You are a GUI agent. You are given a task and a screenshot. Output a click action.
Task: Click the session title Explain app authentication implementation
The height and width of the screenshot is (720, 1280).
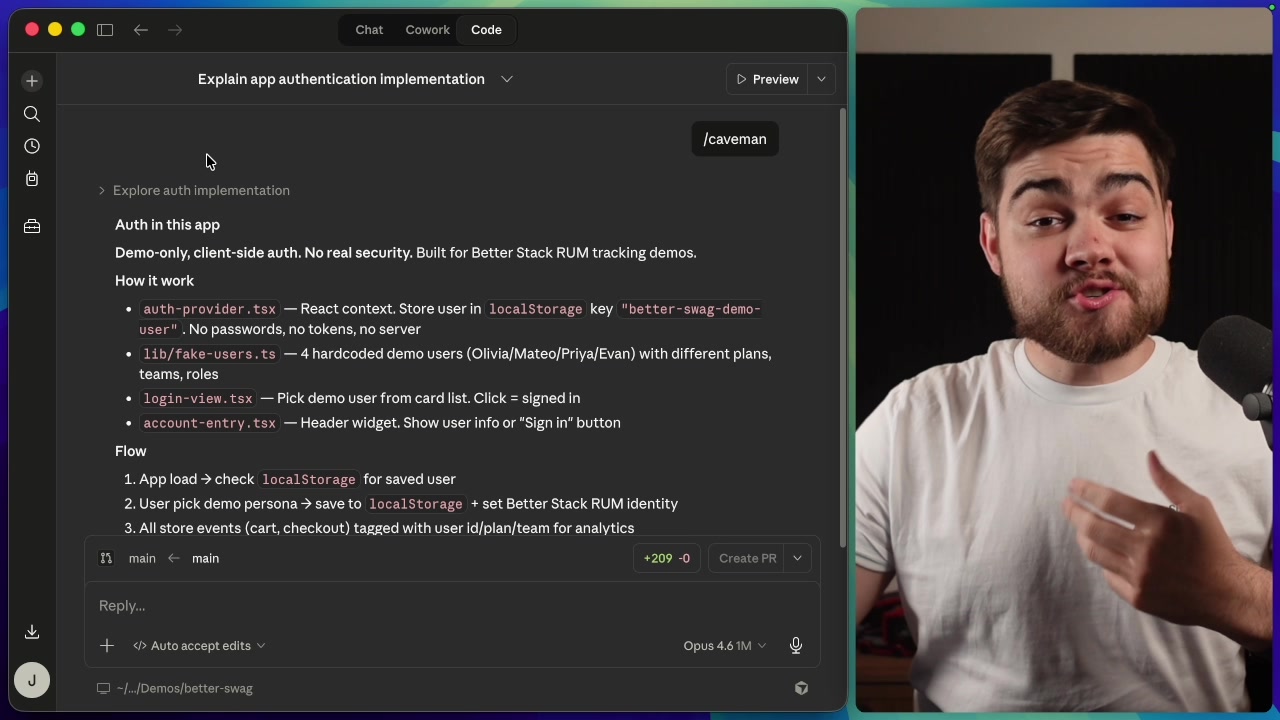tap(341, 79)
